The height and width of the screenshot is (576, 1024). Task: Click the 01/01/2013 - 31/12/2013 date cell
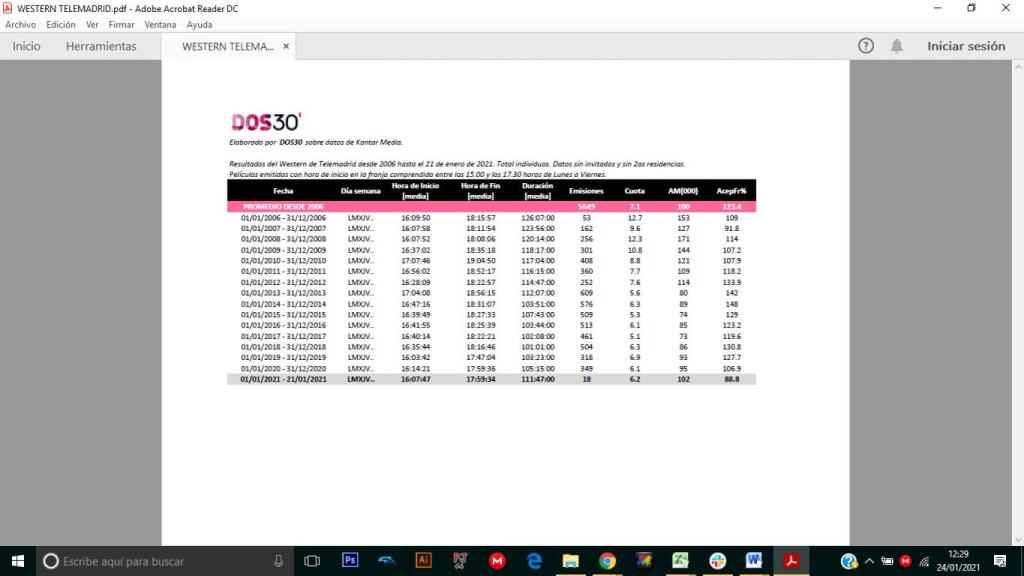(283, 293)
